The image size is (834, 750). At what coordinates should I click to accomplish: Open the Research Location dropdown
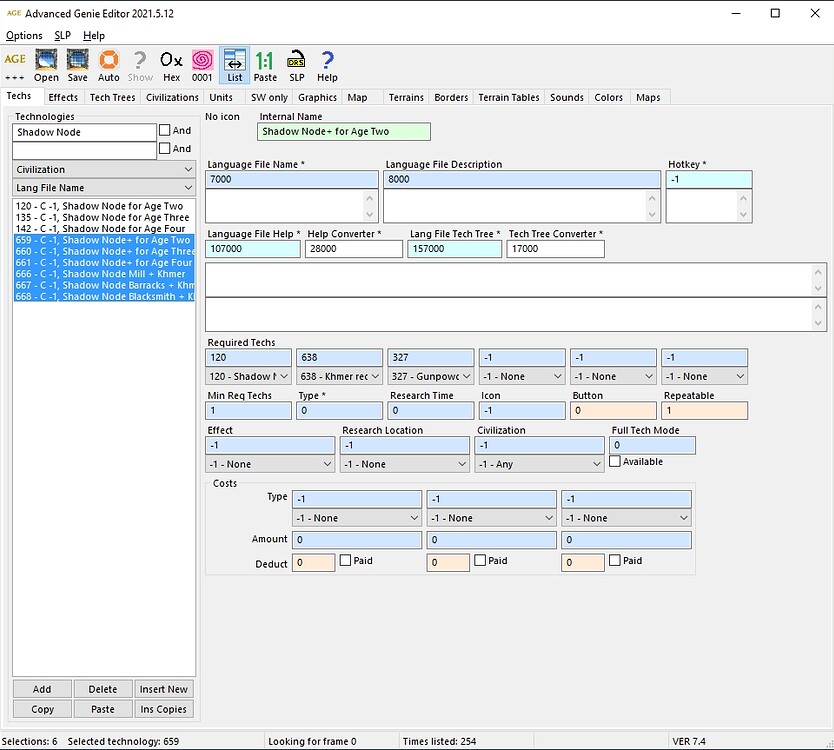[x=404, y=462]
